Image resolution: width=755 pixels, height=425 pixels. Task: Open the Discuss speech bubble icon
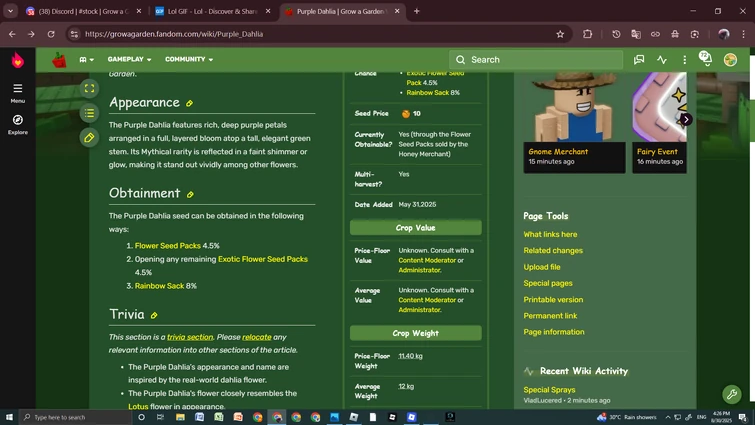(639, 60)
